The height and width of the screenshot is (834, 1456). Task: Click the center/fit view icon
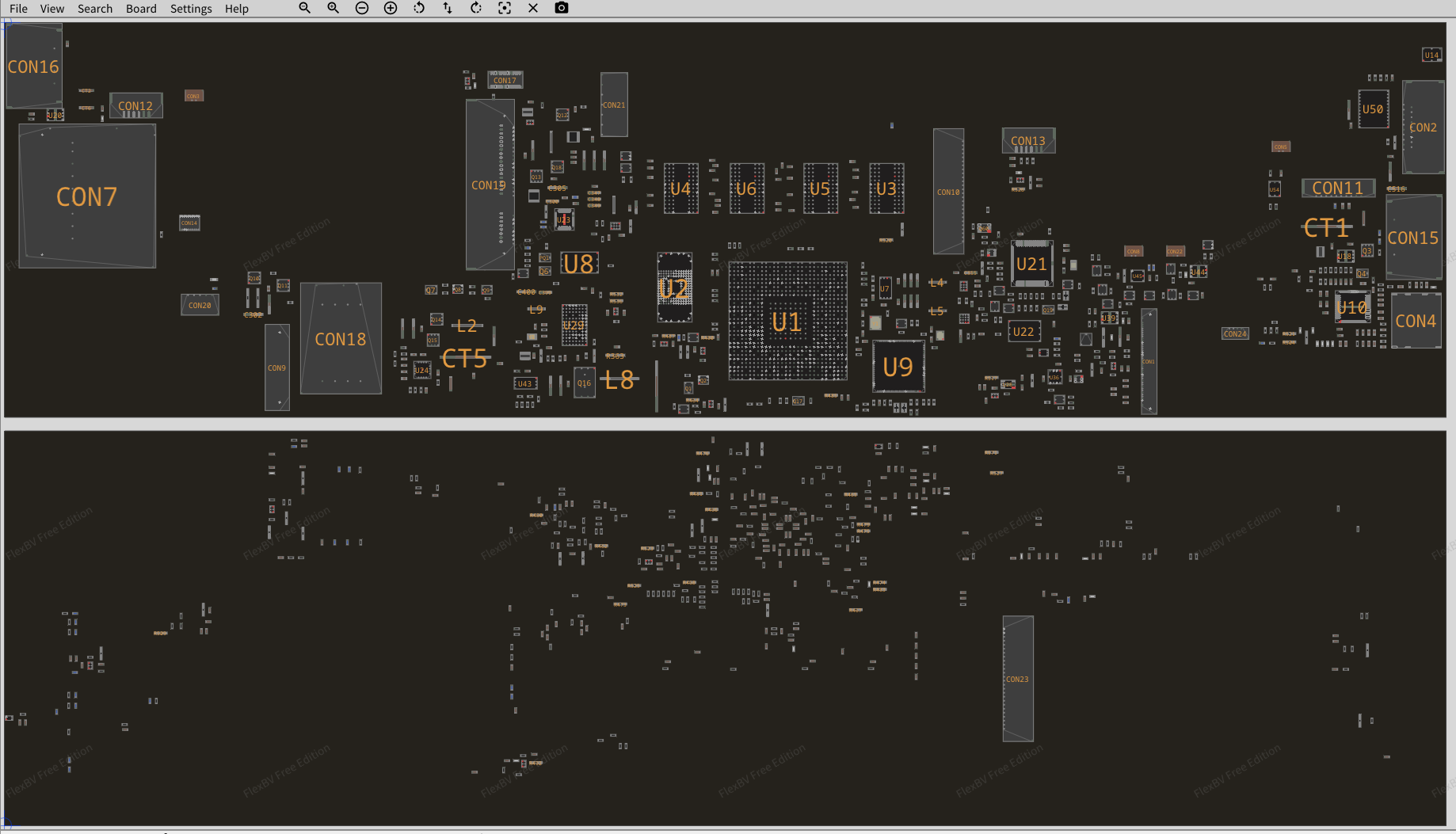[505, 8]
